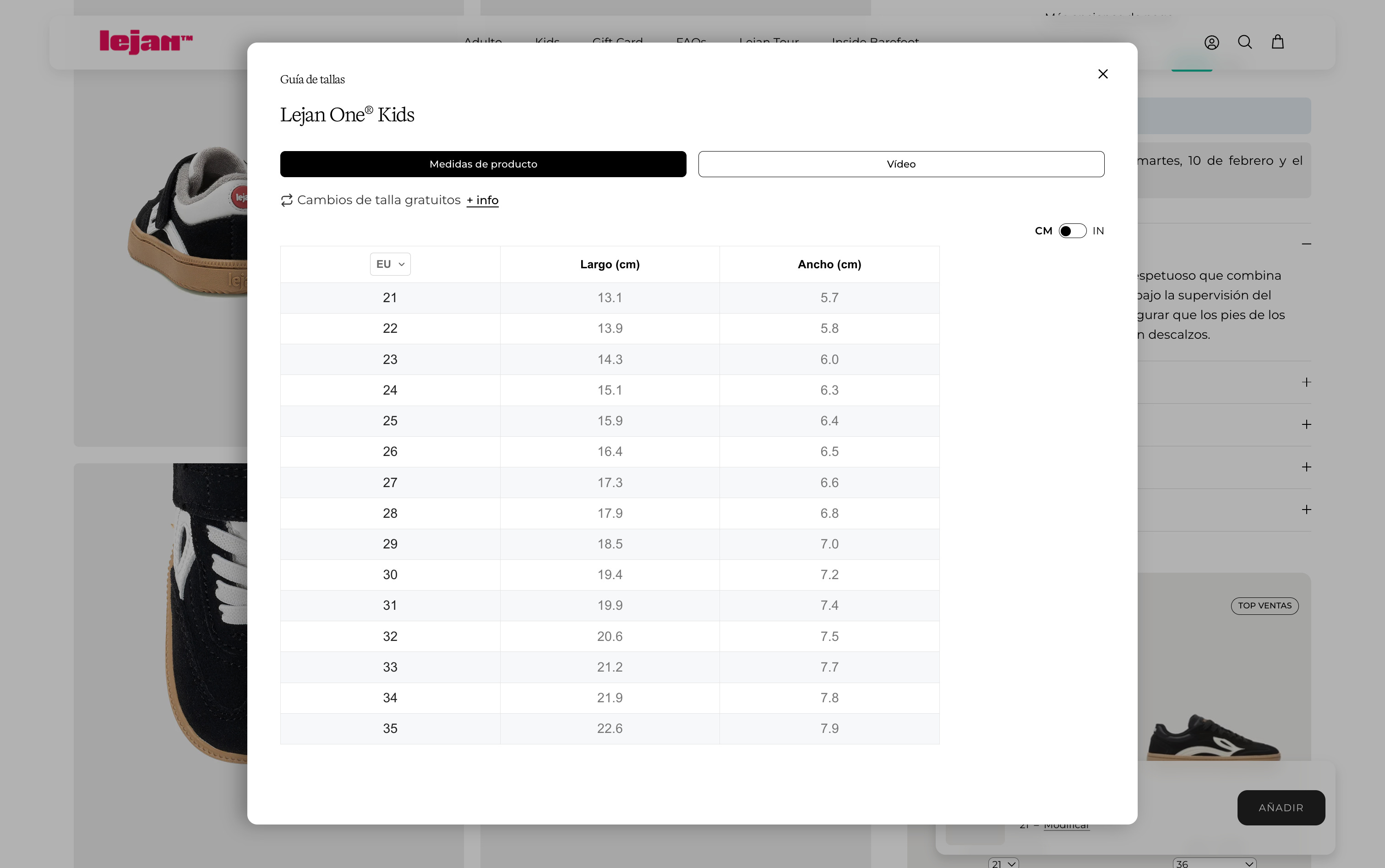Click the TOP VENTAS badge
Viewport: 1385px width, 868px height.
pyautogui.click(x=1265, y=606)
